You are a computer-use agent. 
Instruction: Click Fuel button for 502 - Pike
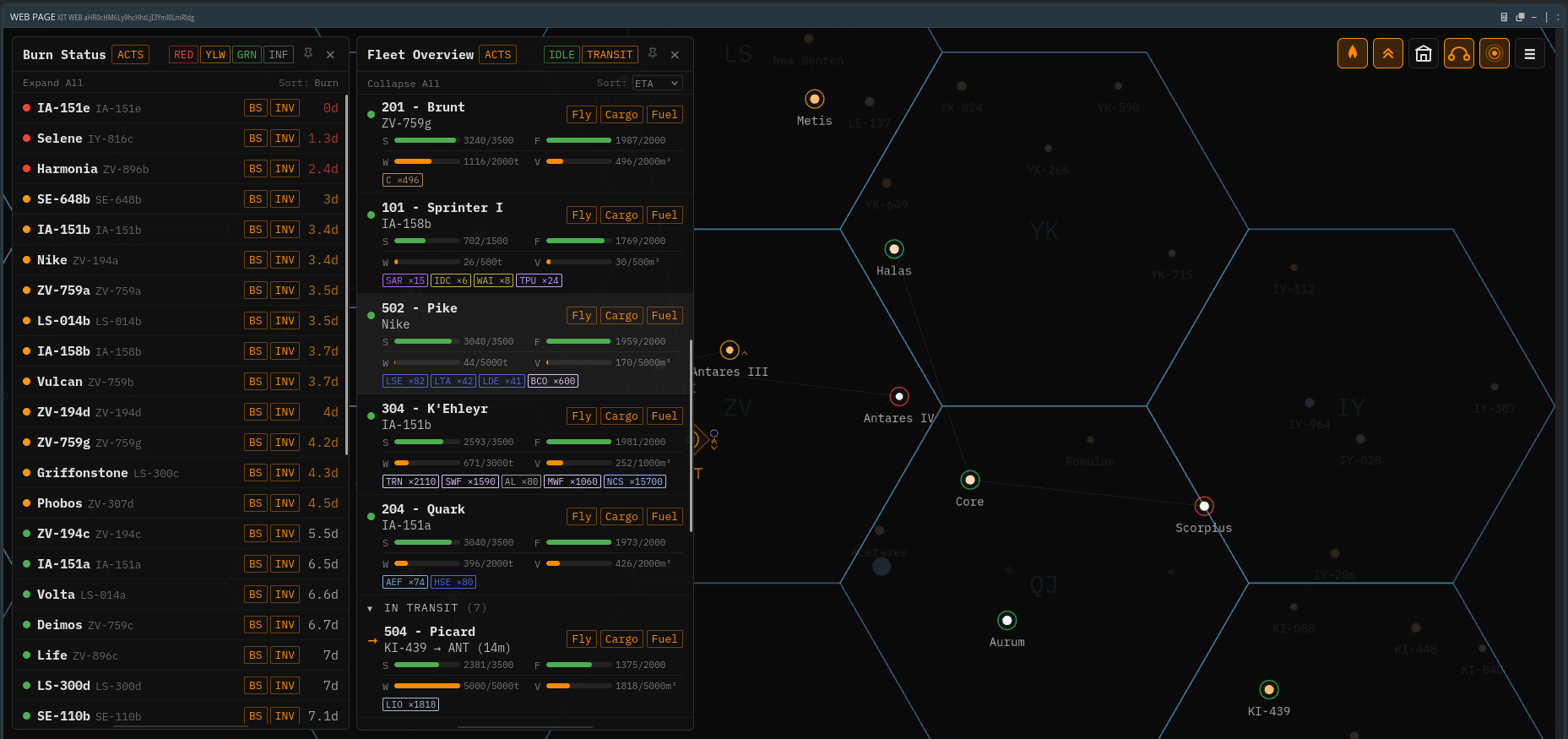click(665, 316)
